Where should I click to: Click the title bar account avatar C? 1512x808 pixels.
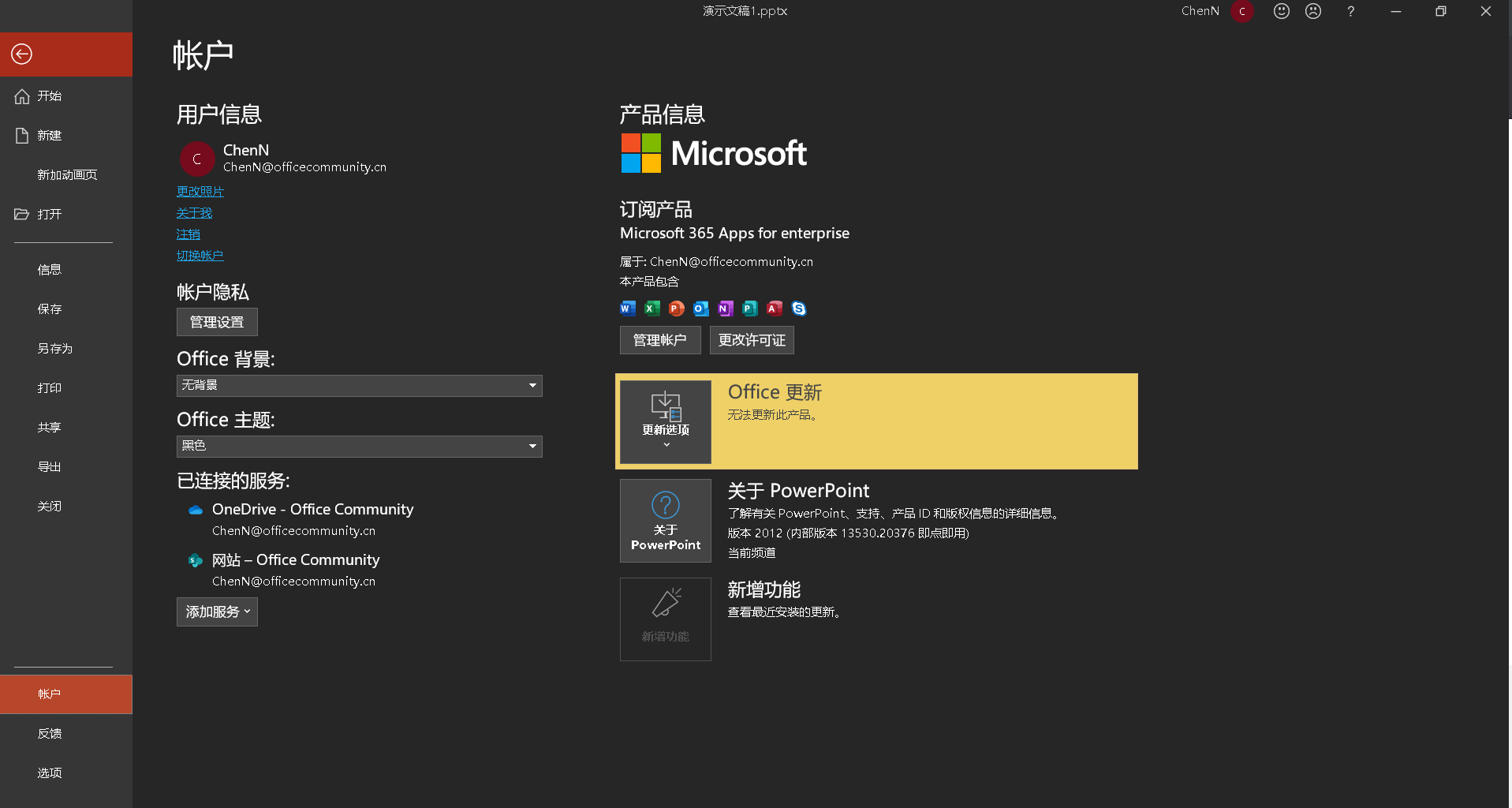click(1242, 11)
